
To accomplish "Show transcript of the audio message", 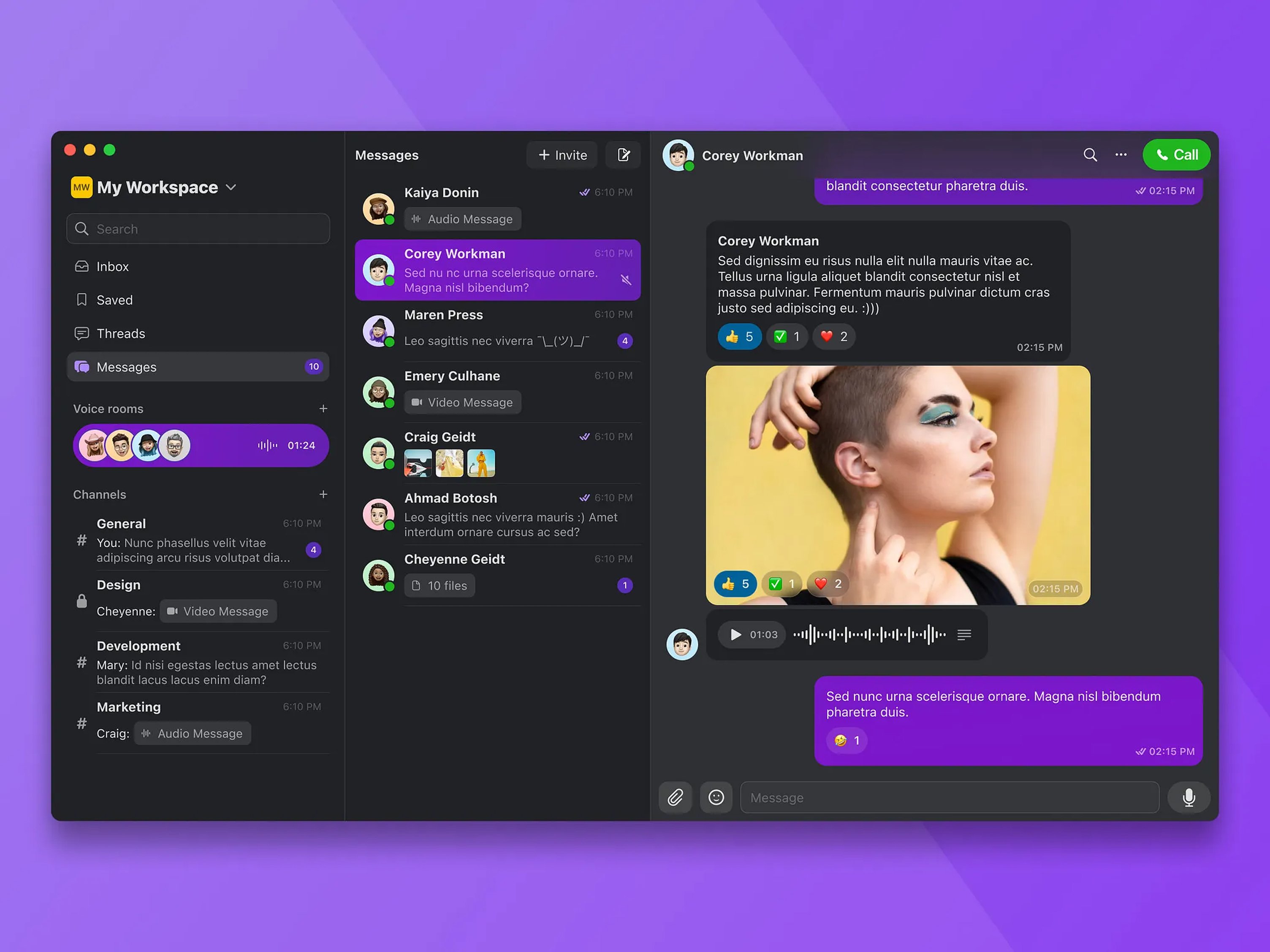I will 964,635.
